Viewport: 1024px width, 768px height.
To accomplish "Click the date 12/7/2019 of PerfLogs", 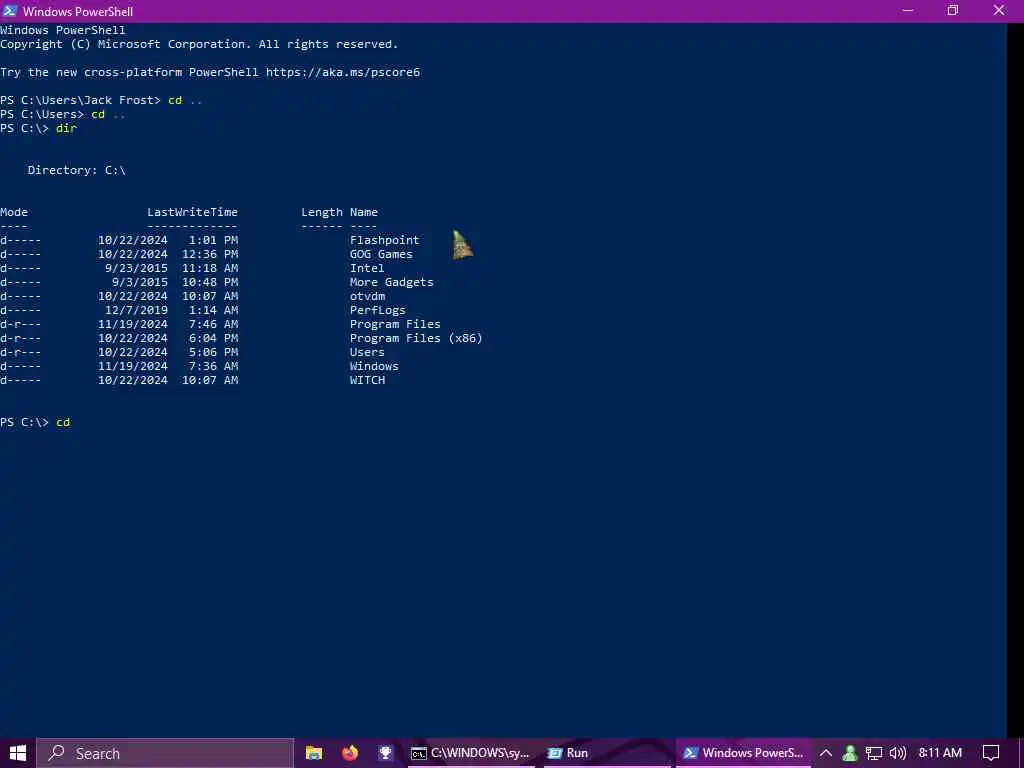I will coord(136,310).
